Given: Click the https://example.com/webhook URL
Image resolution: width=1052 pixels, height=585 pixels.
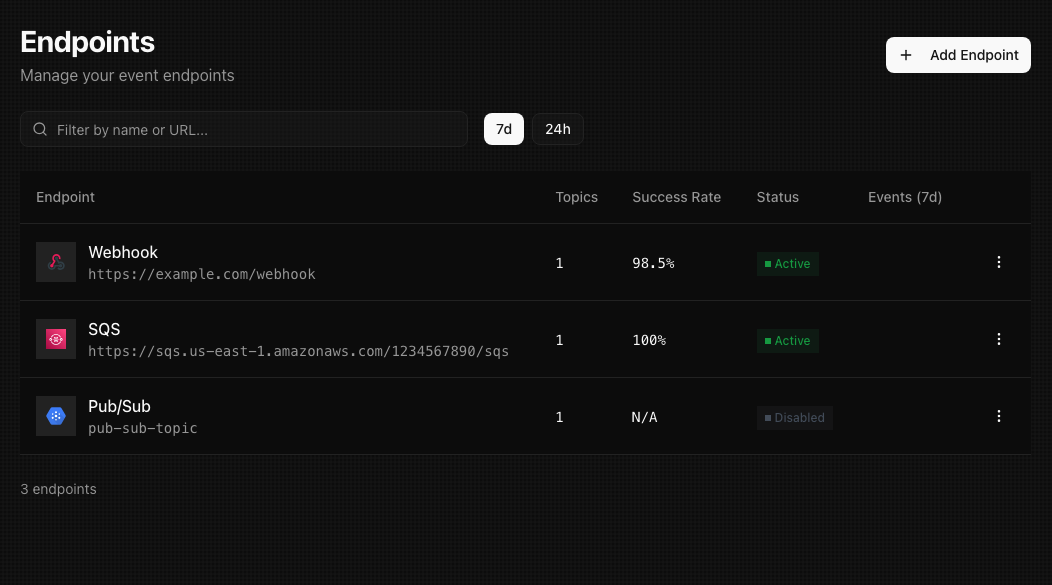Looking at the screenshot, I should click(x=201, y=274).
